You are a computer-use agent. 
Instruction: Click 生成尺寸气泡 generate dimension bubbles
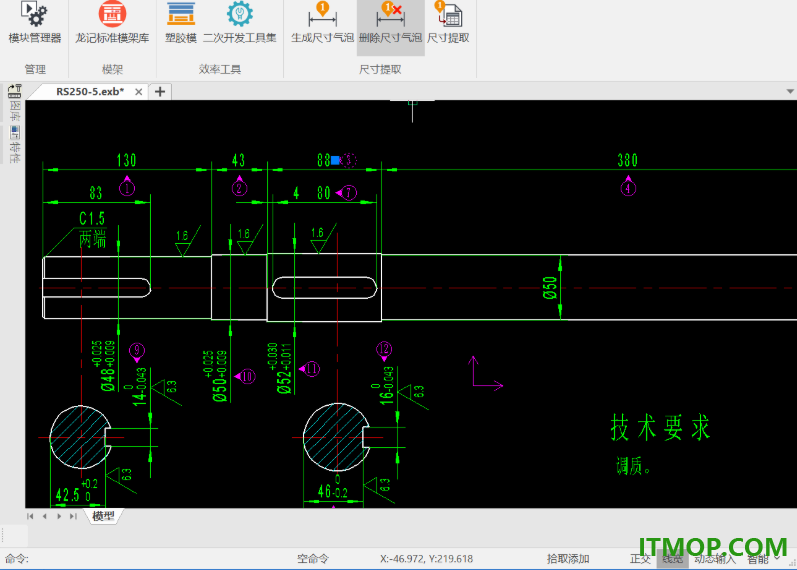point(322,23)
